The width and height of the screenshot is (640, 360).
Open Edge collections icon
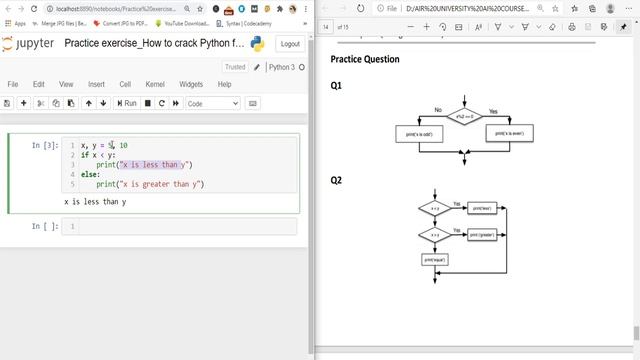[x=592, y=9]
